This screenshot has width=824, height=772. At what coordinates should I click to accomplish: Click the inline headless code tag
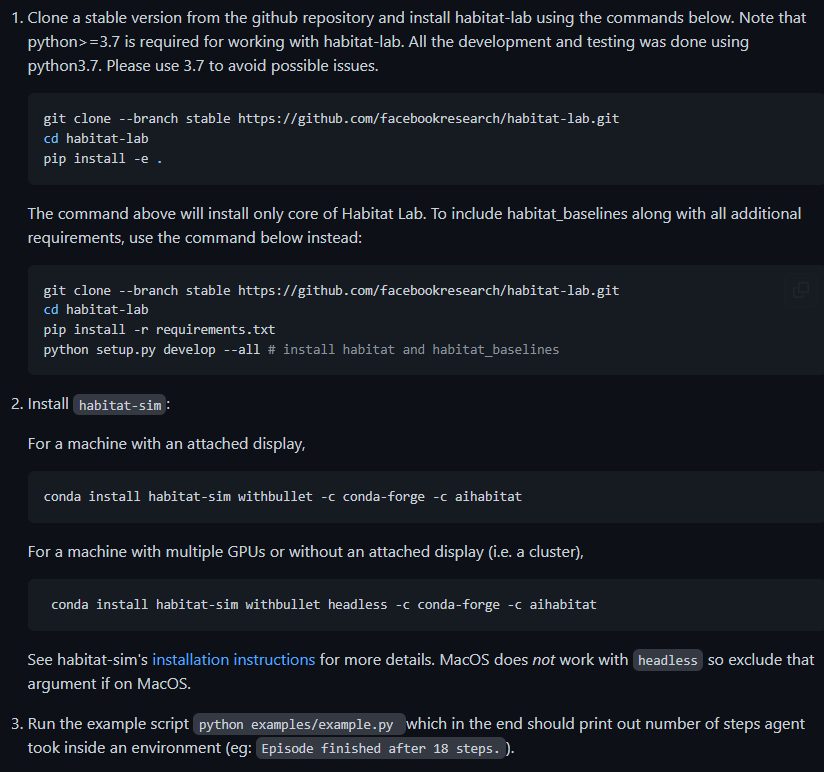667,661
